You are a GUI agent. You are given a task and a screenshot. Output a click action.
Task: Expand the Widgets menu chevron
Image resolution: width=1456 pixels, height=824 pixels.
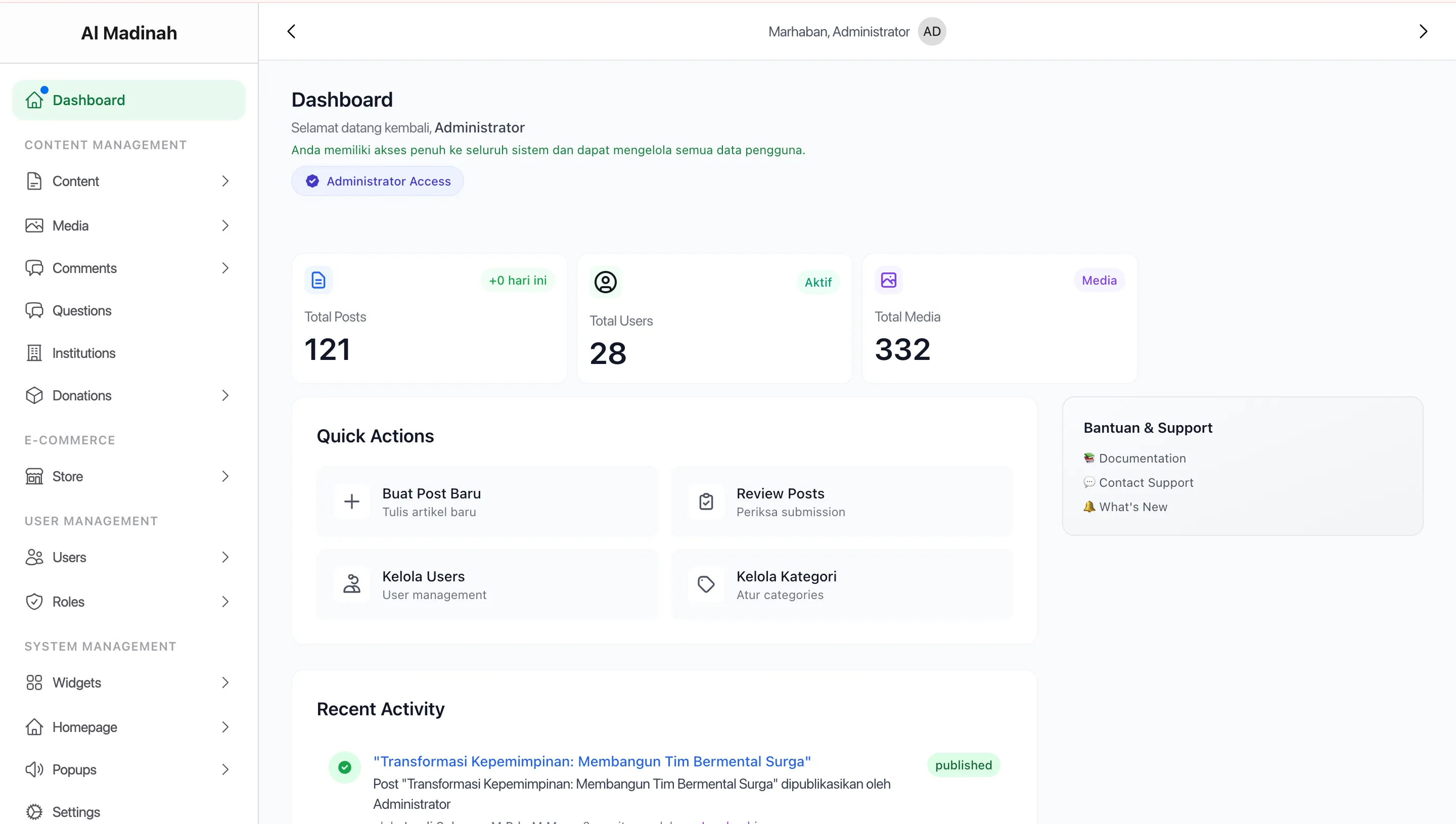point(225,682)
